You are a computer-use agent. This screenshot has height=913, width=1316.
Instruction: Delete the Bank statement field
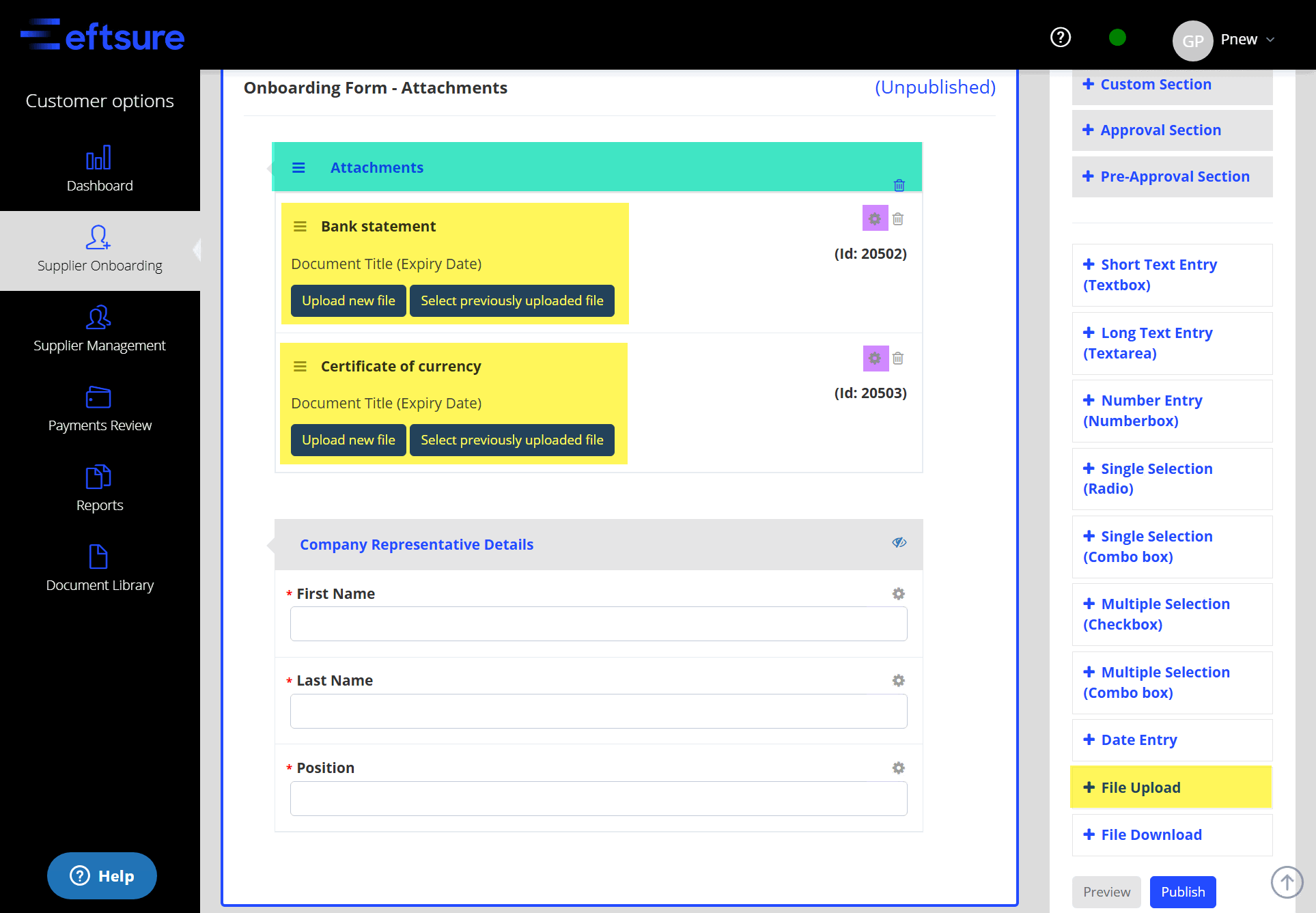pos(898,219)
